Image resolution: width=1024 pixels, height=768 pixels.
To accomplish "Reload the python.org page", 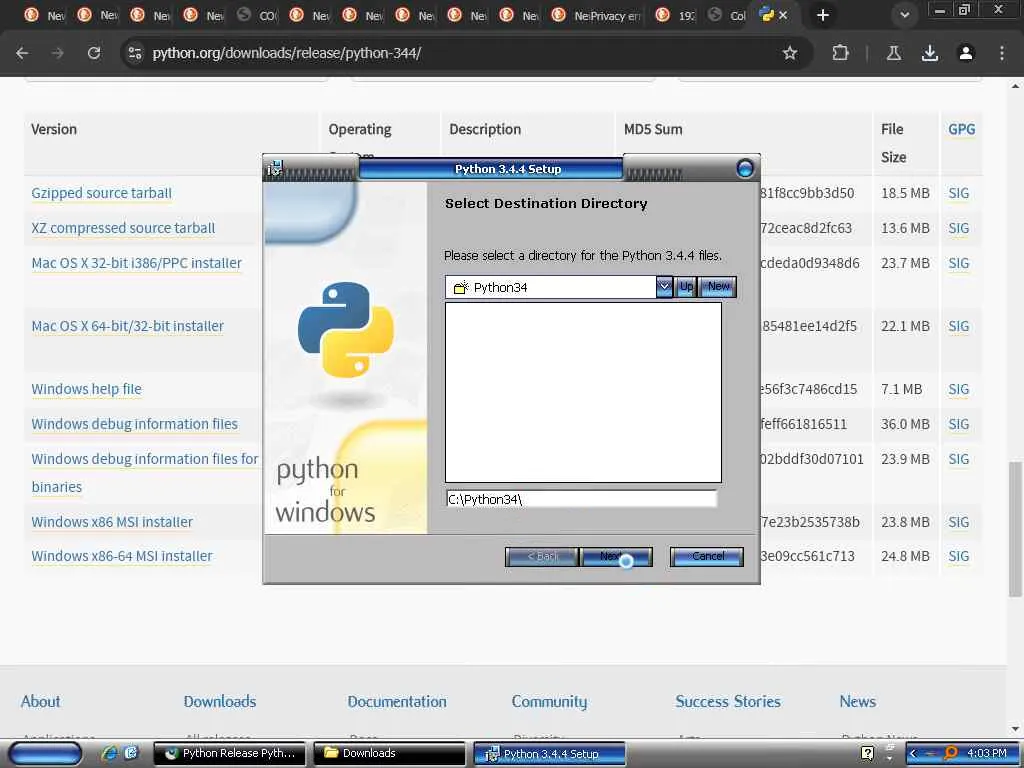I will click(x=94, y=53).
